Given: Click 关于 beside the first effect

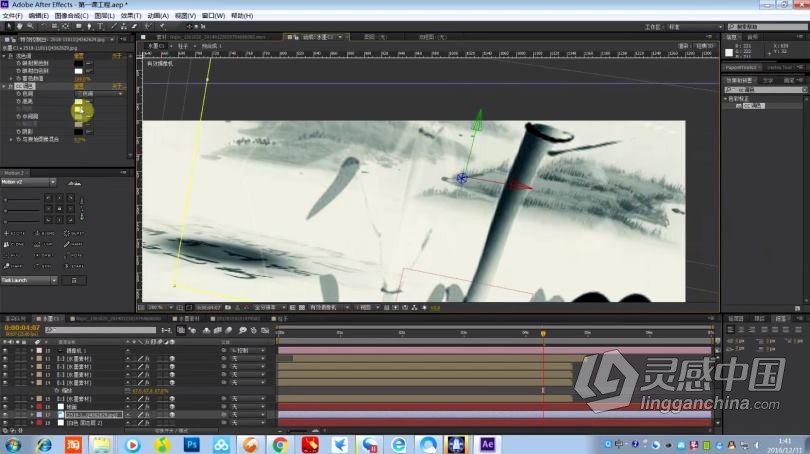Looking at the screenshot, I should pyautogui.click(x=117, y=56).
